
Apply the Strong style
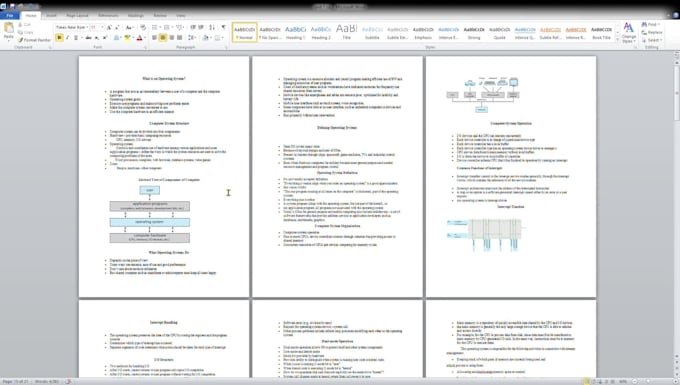click(474, 33)
